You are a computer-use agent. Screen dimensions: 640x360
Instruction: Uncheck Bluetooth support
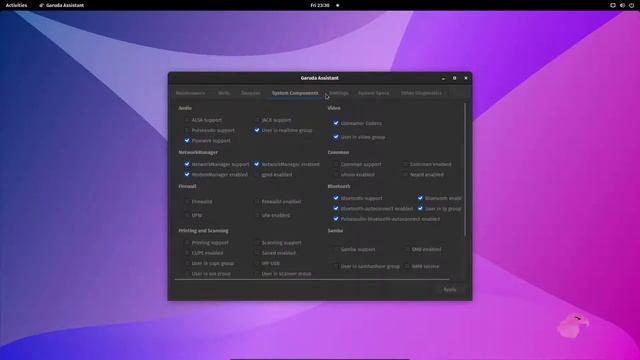pyautogui.click(x=336, y=198)
